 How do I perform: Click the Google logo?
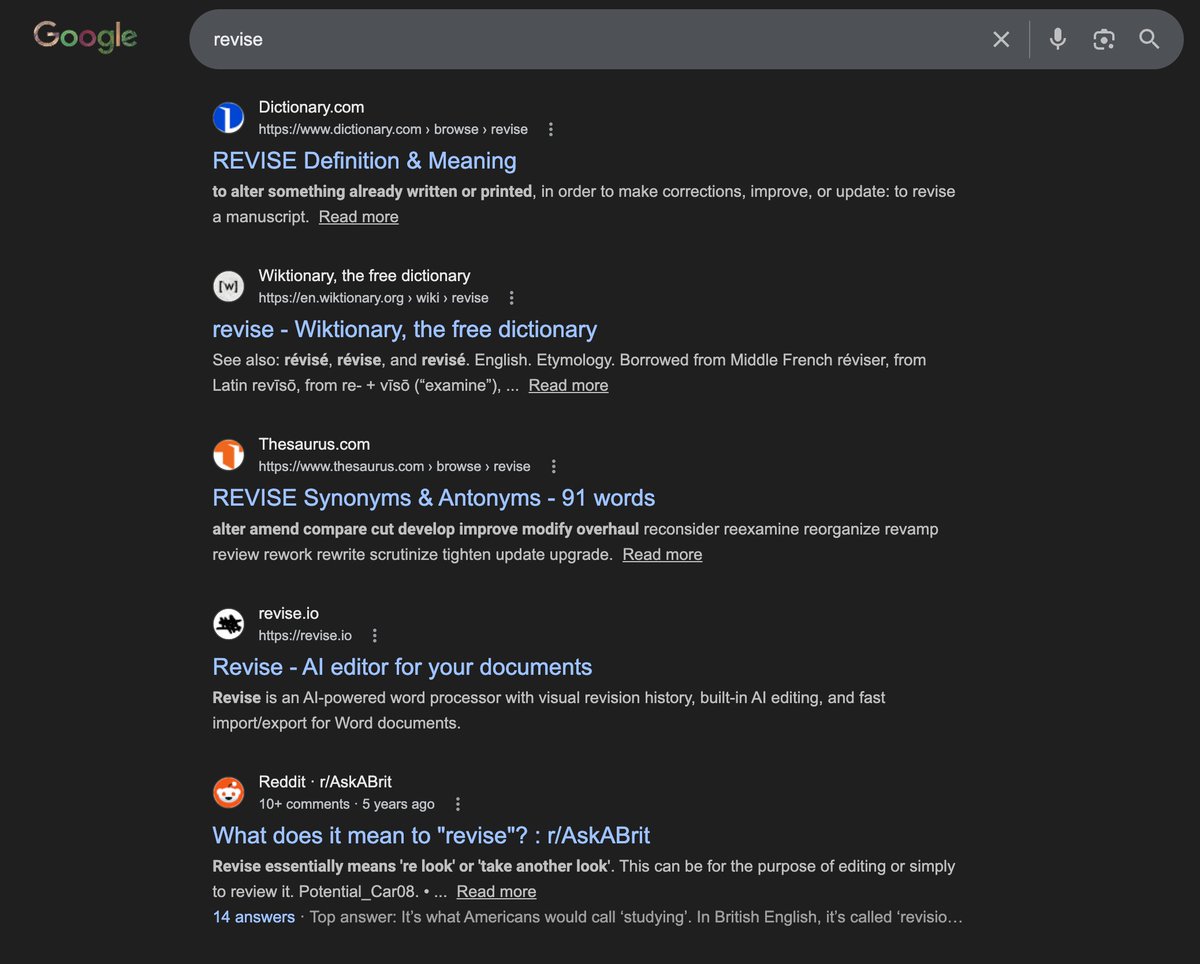(85, 37)
